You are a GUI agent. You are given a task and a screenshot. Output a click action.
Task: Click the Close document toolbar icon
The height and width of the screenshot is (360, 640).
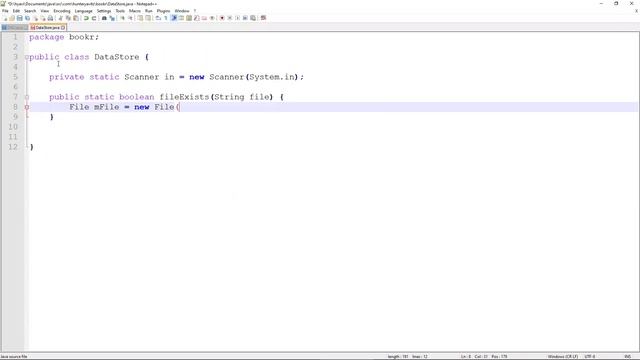[35, 18]
